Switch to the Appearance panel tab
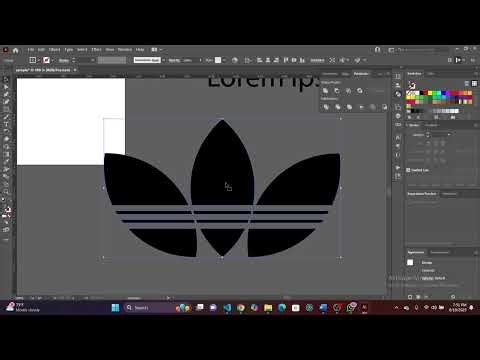This screenshot has width=480, height=360. pyautogui.click(x=416, y=252)
